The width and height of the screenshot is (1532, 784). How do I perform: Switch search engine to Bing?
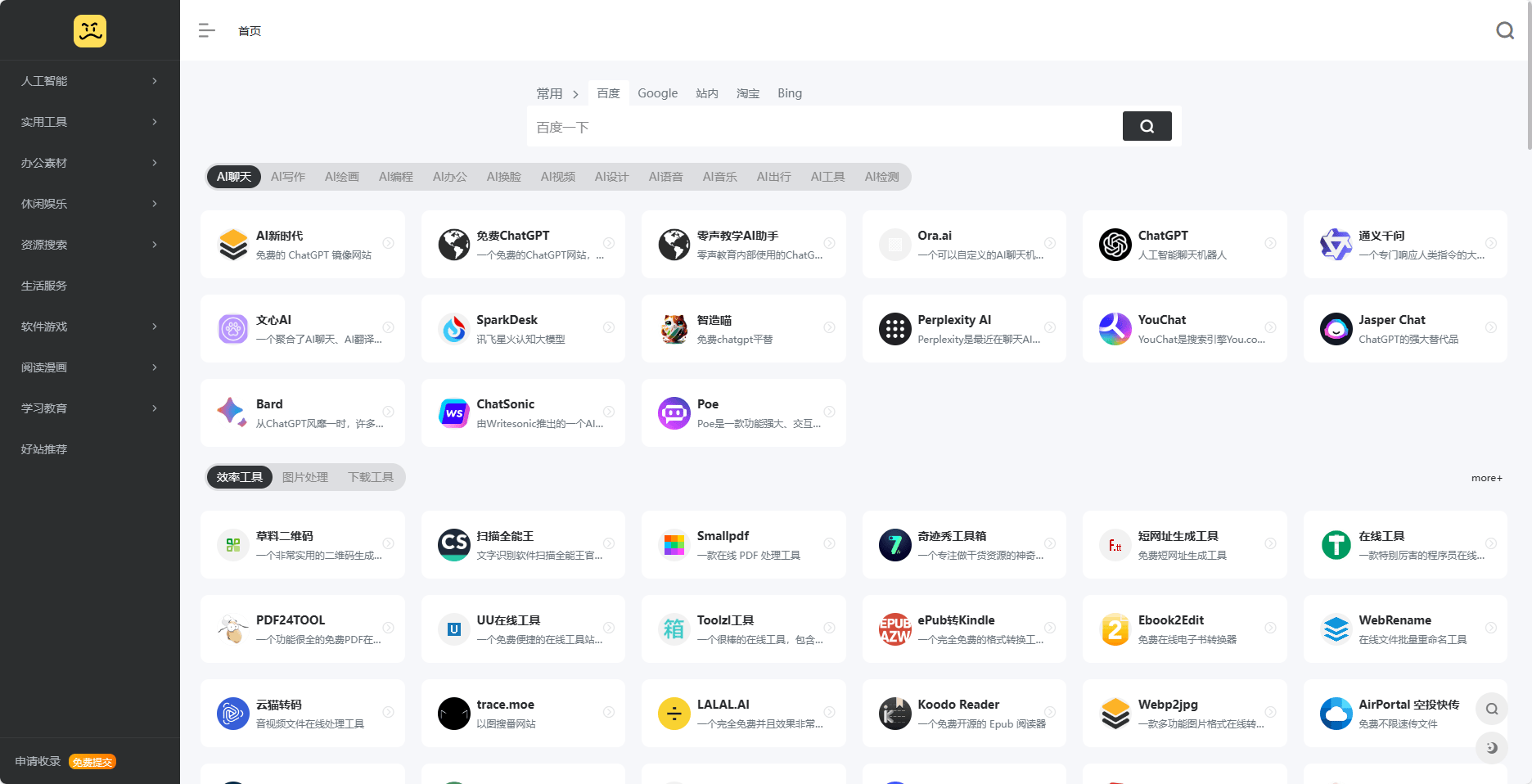click(x=789, y=93)
